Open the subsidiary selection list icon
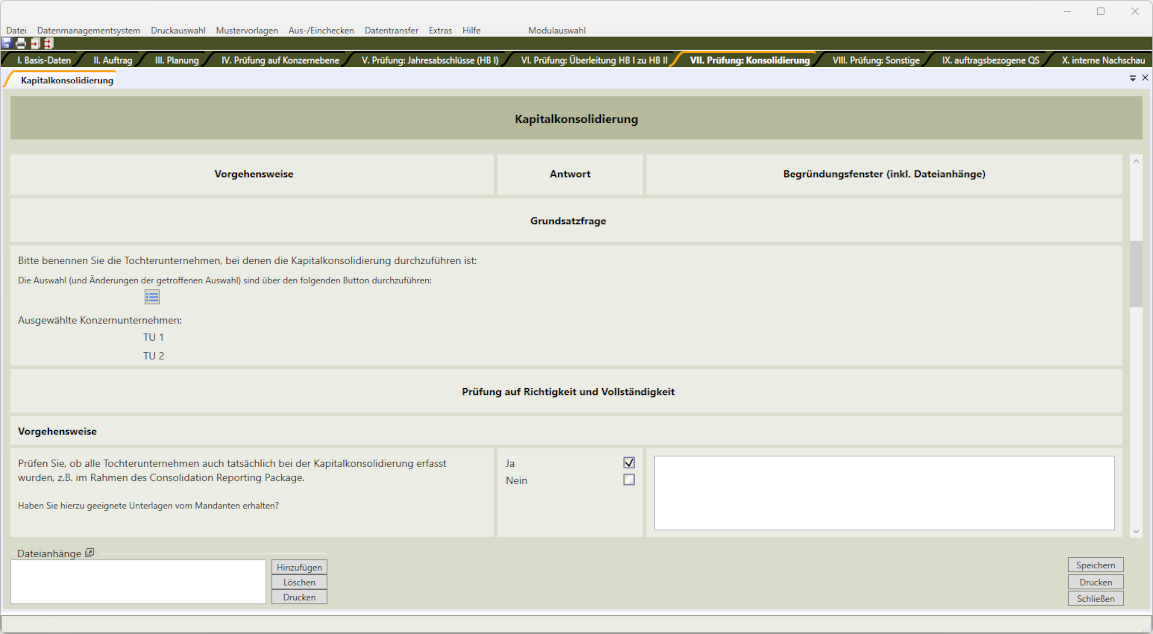This screenshot has width=1153, height=634. click(x=152, y=297)
